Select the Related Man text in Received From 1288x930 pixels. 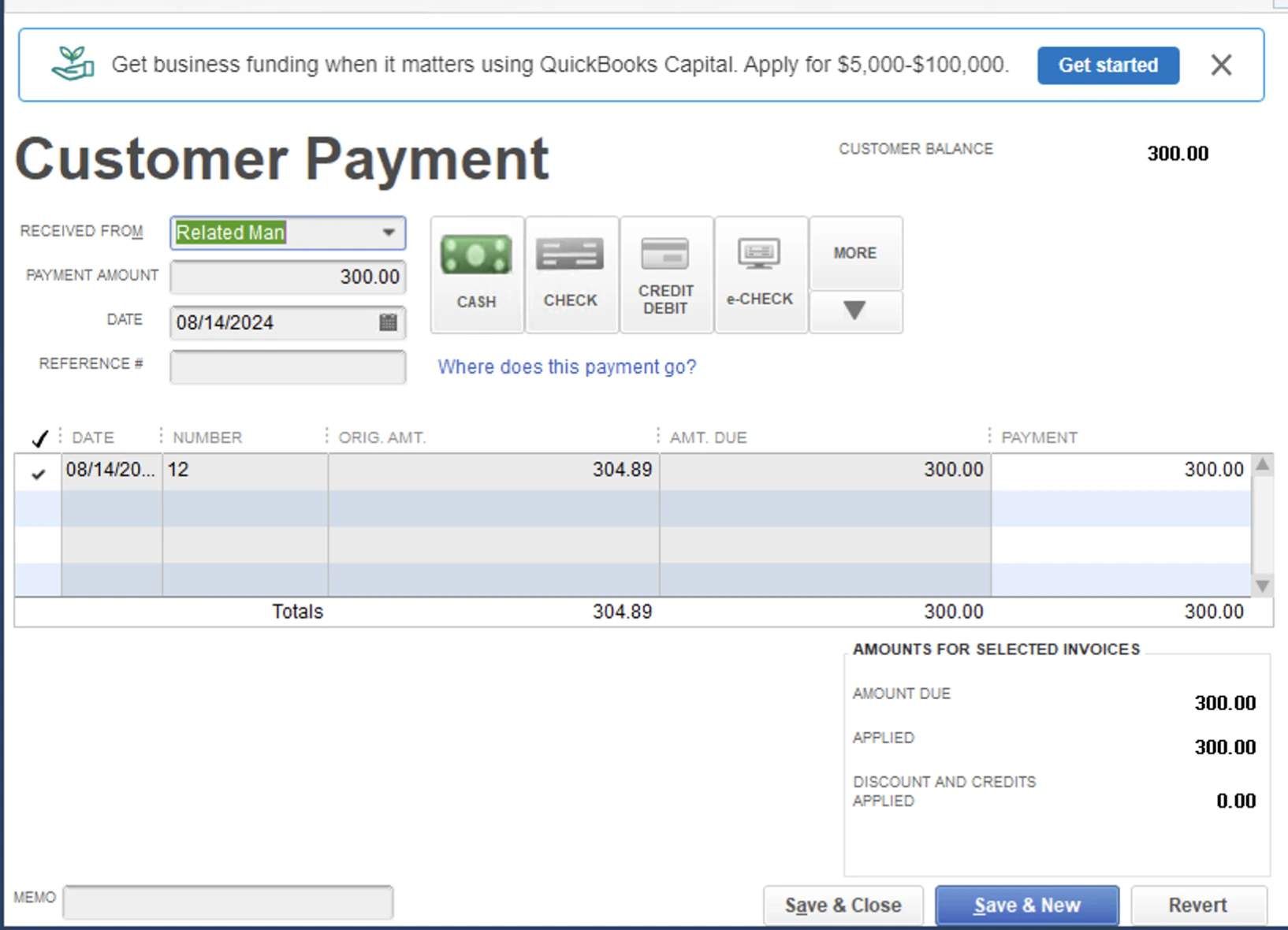click(230, 232)
